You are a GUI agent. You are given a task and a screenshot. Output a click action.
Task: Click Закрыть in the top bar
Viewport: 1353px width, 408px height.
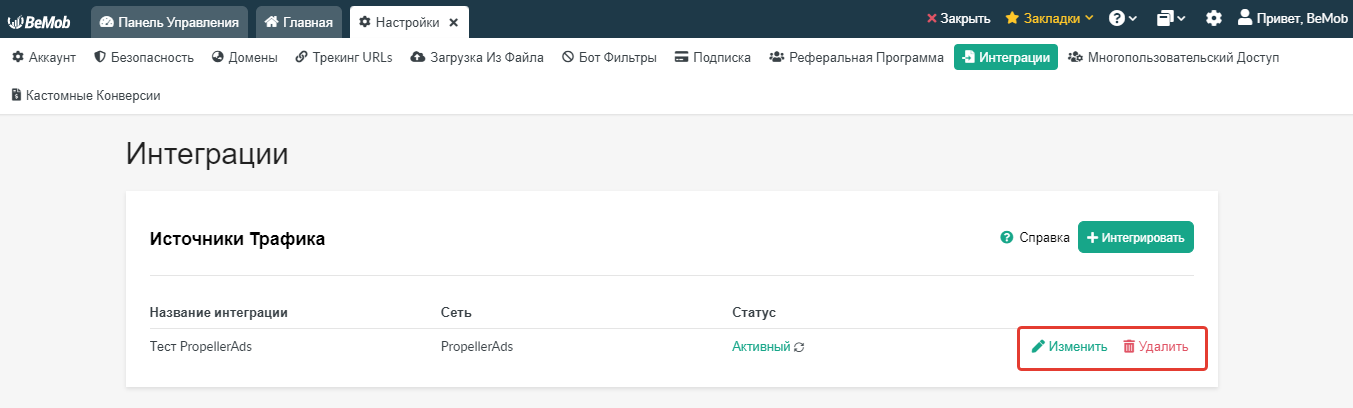pos(958,18)
